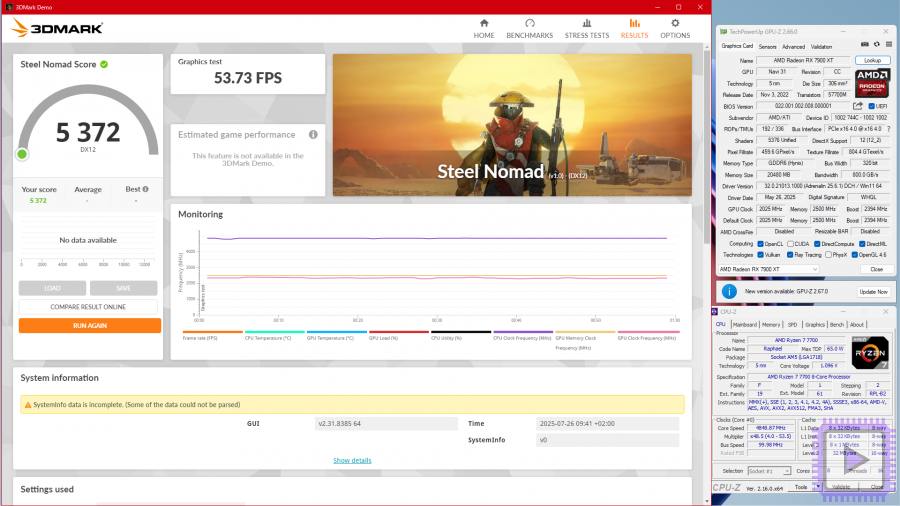Open the Bench tab in CPU-Z
Screen dimensions: 900x506
pos(837,325)
